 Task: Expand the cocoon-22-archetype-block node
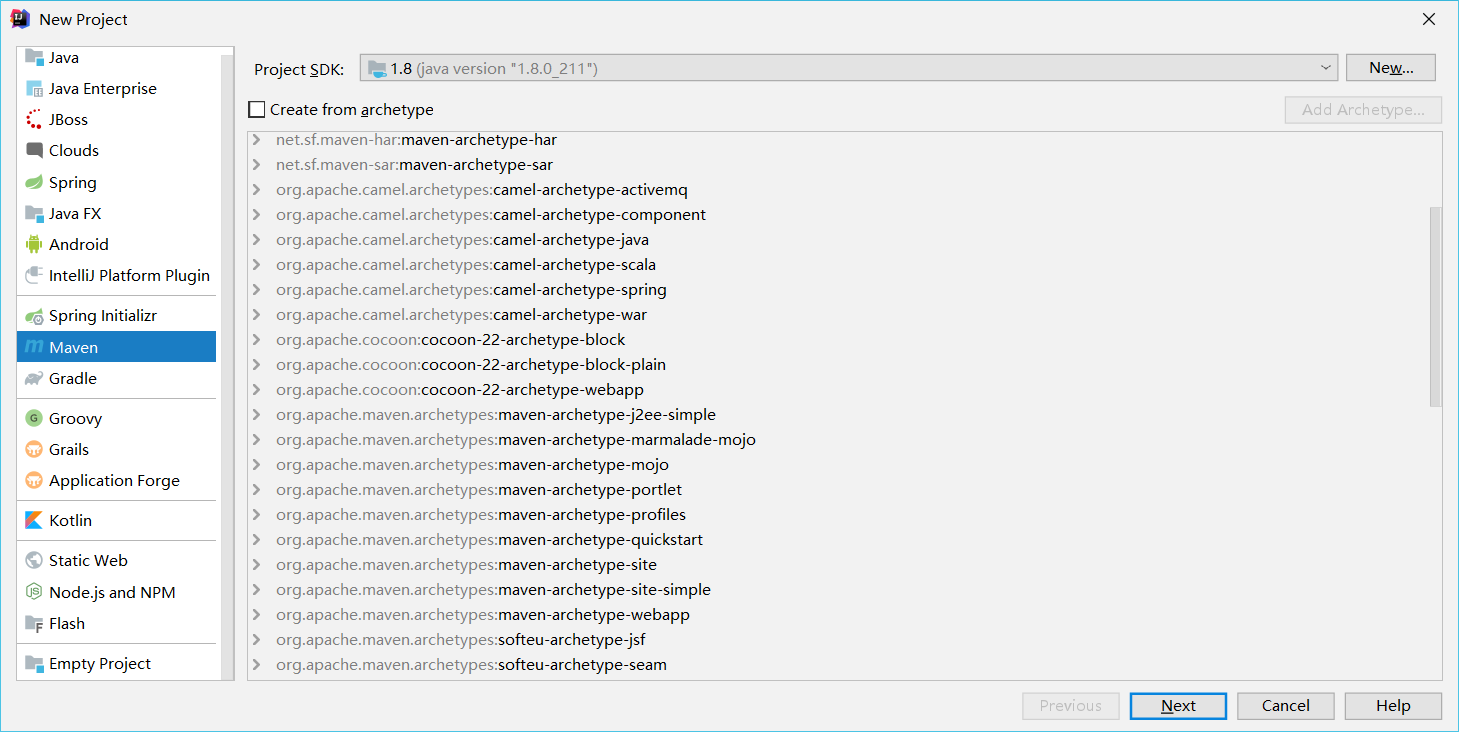click(258, 340)
